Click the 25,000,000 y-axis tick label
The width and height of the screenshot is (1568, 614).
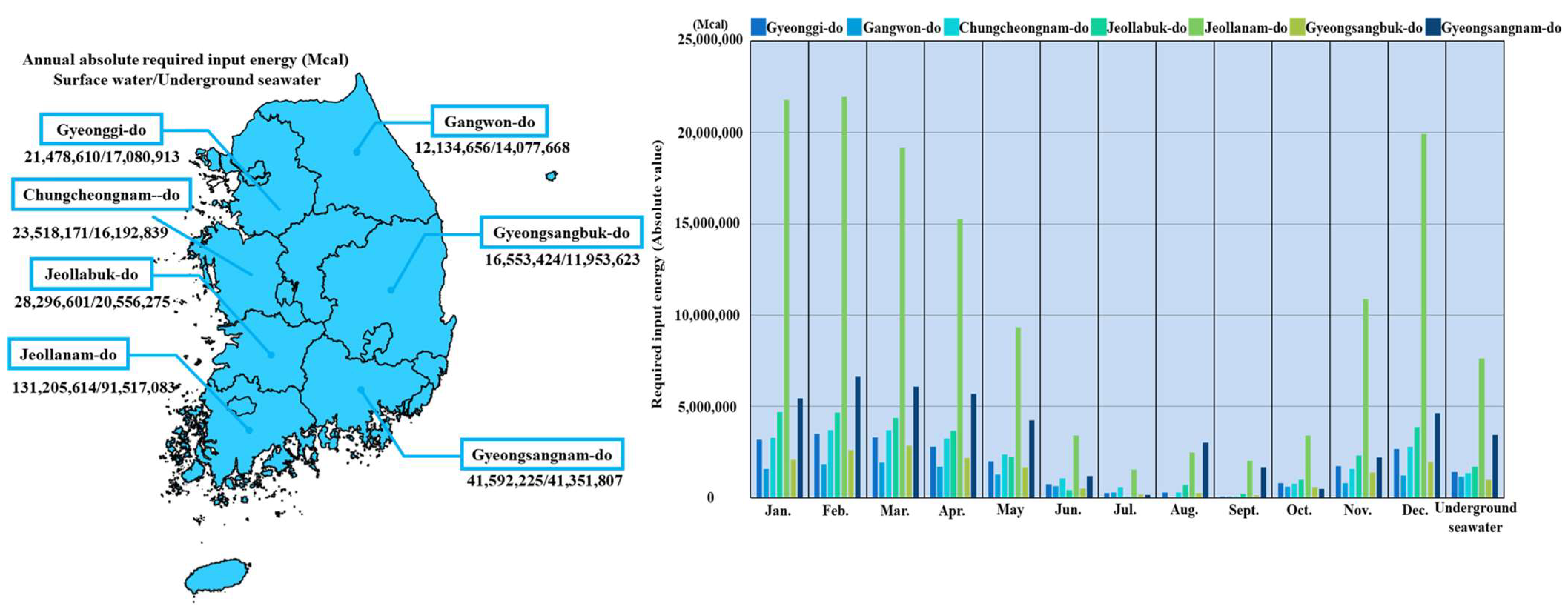[710, 40]
